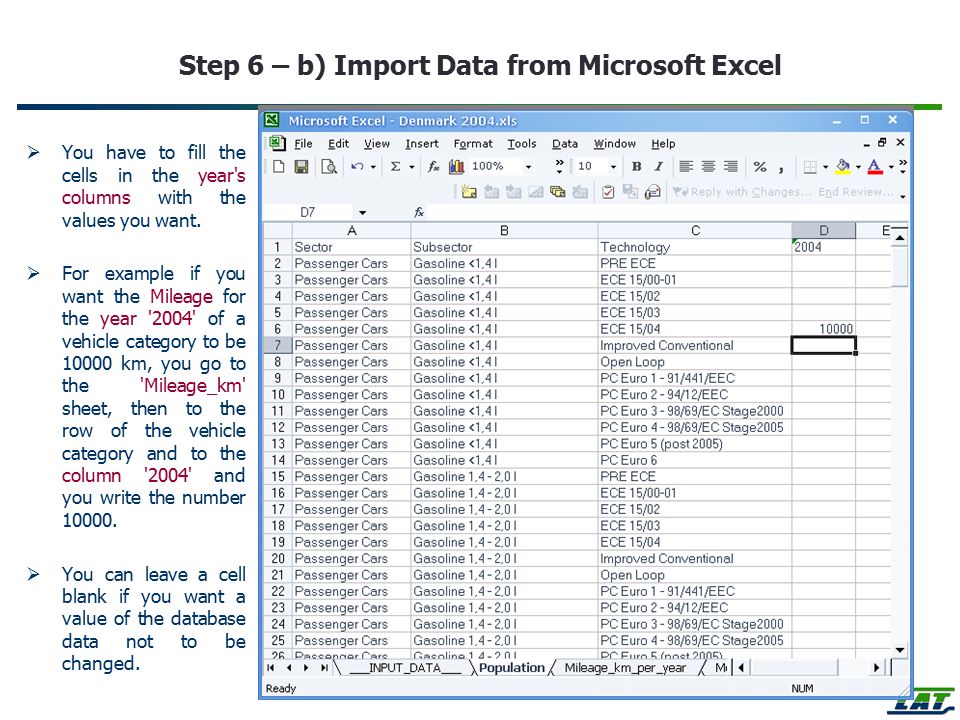Viewport: 960px width, 720px height.
Task: Click the vertical scrollbar down arrow
Action: click(899, 650)
